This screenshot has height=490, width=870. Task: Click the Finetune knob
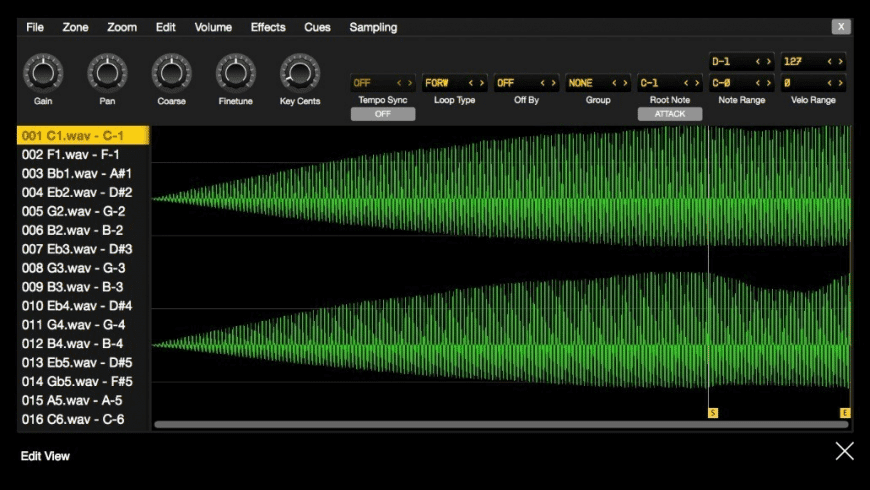[235, 73]
